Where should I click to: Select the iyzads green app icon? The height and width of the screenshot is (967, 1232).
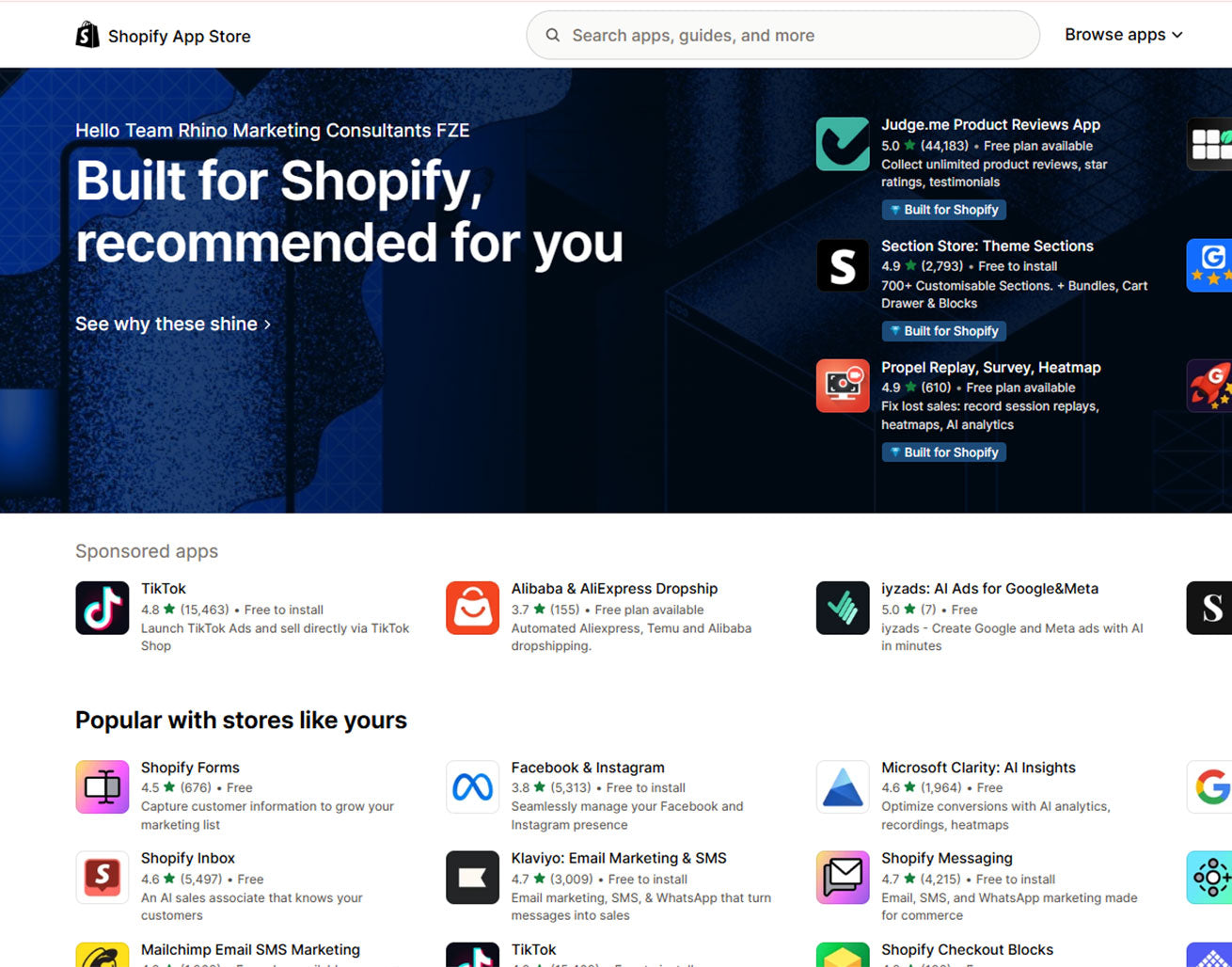coord(843,608)
